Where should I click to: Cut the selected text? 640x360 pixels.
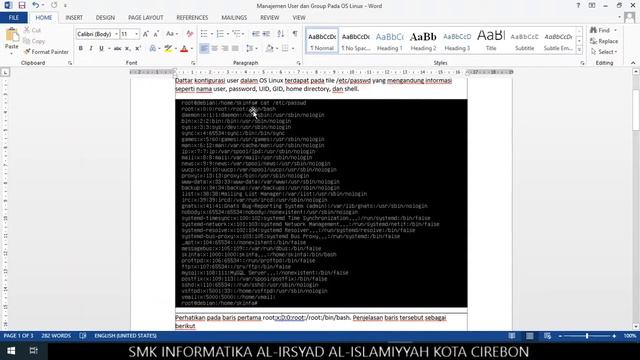(32, 30)
